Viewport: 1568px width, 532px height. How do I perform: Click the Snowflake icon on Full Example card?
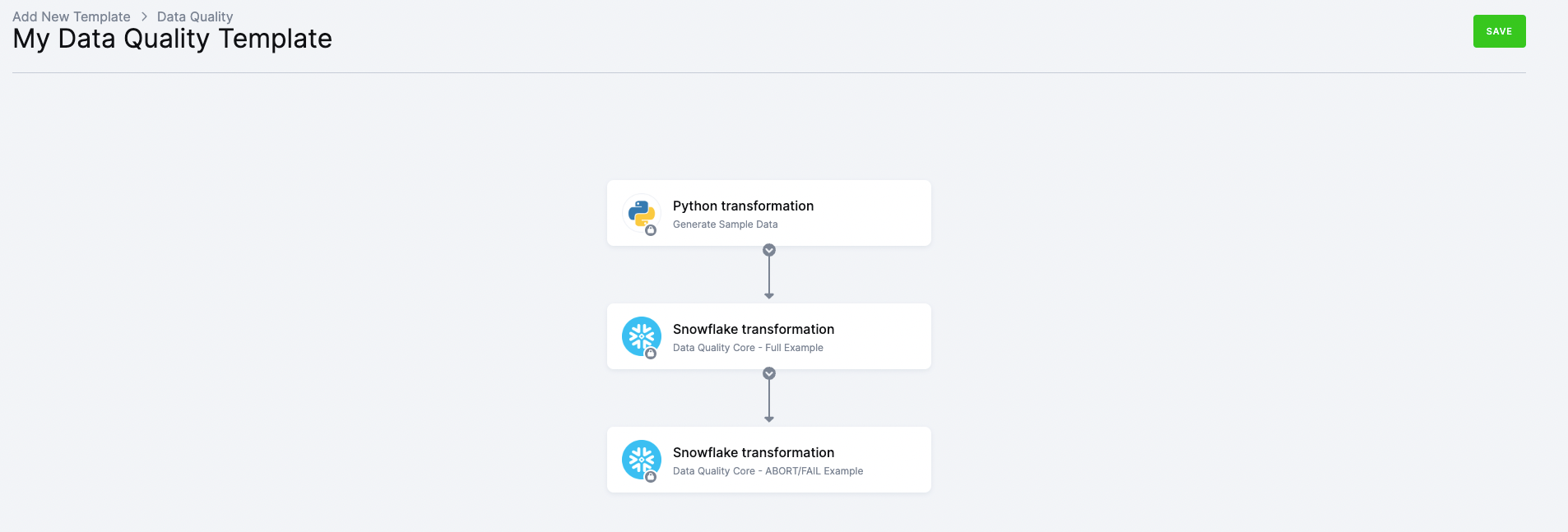click(640, 335)
